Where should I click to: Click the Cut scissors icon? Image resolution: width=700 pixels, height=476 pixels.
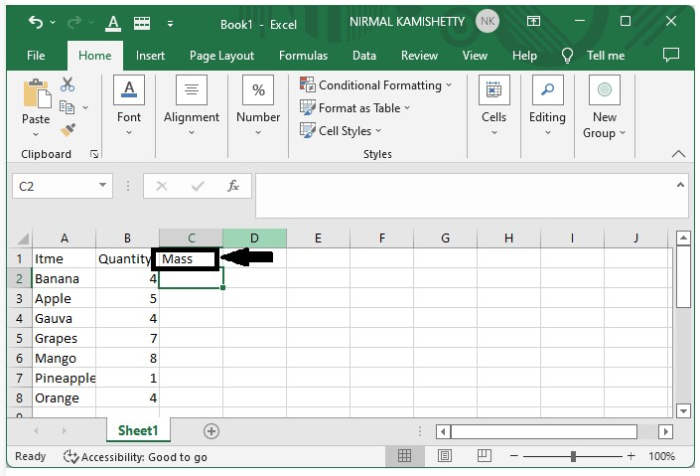(x=67, y=84)
